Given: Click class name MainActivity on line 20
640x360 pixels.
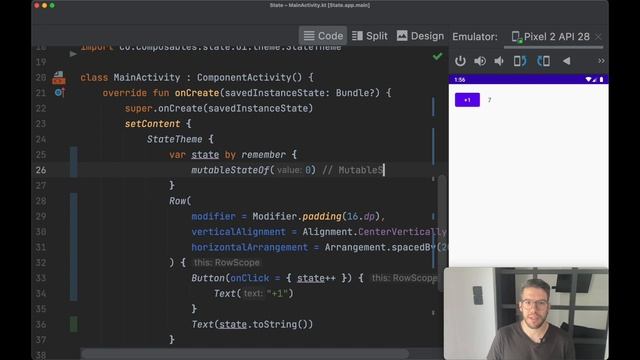Looking at the screenshot, I should 147,78.
